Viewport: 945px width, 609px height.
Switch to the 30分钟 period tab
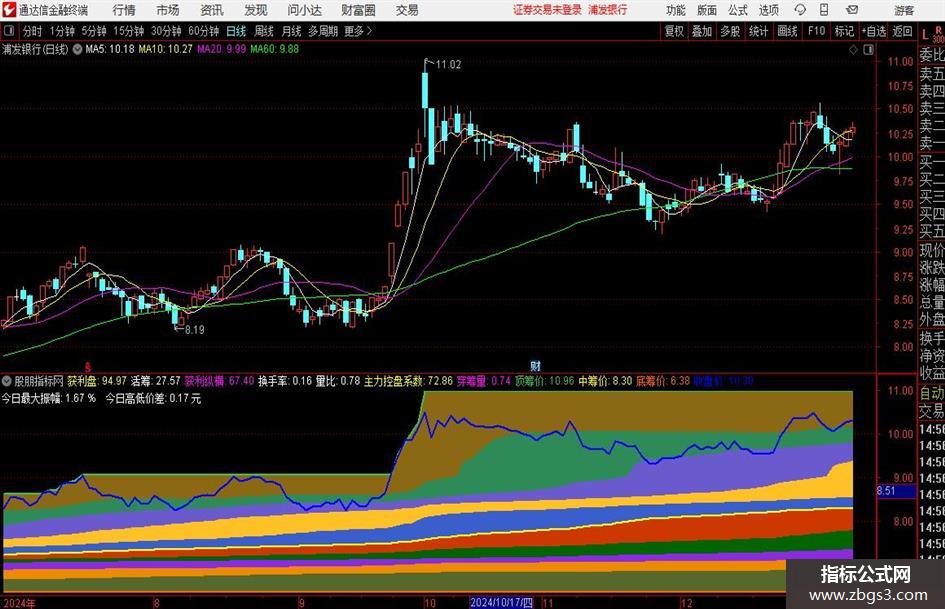tap(166, 31)
